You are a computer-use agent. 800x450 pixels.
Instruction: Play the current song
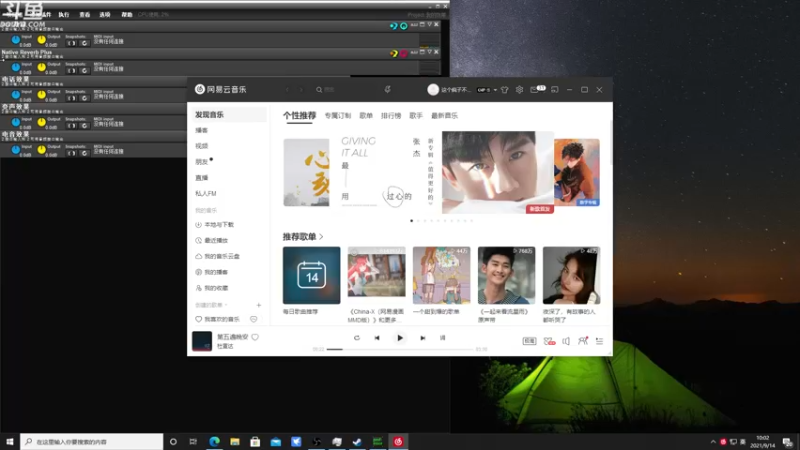[x=400, y=338]
